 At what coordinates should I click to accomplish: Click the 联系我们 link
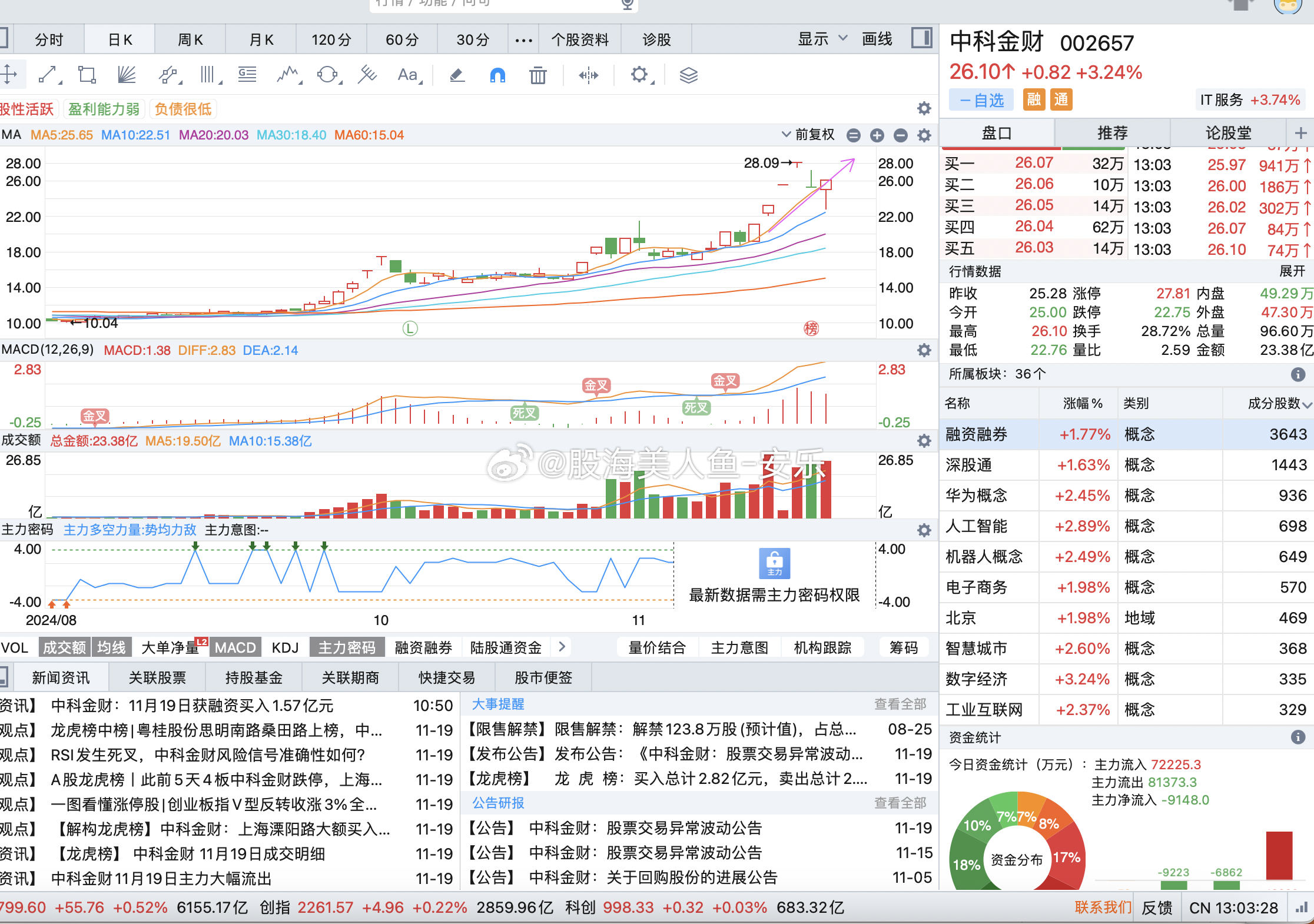pos(1102,907)
